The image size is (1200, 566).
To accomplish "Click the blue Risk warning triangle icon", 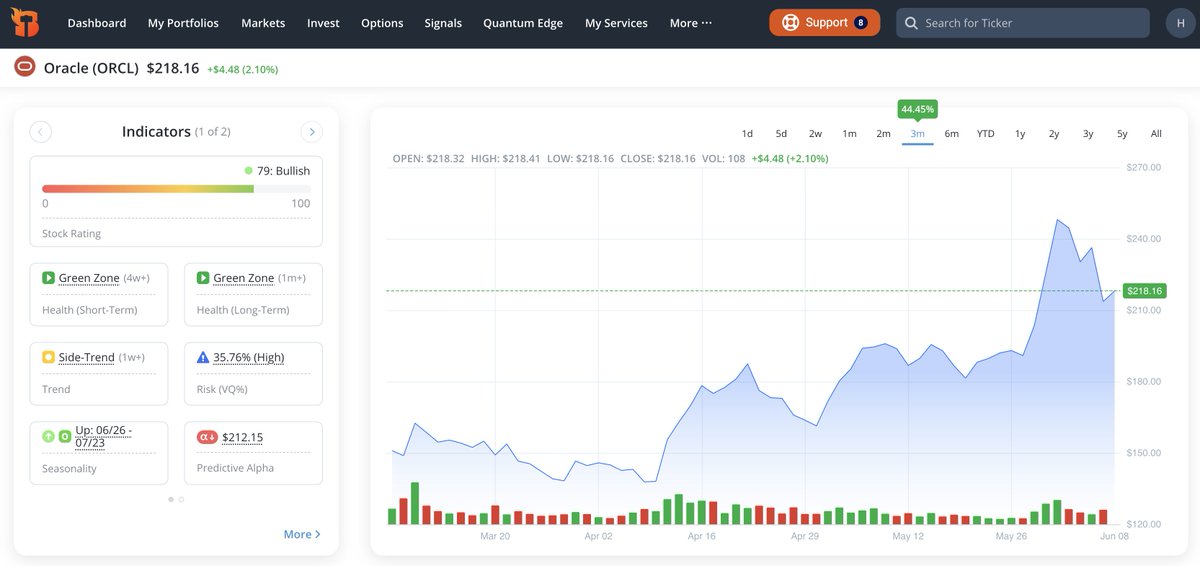I will pyautogui.click(x=203, y=357).
